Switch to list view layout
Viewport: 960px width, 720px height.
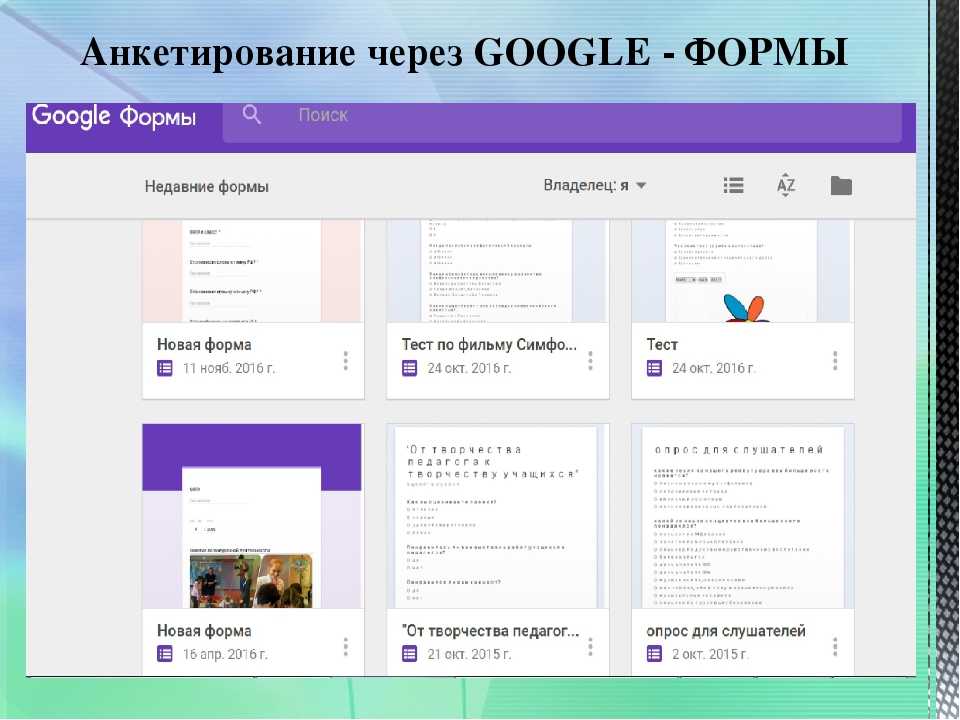[733, 185]
